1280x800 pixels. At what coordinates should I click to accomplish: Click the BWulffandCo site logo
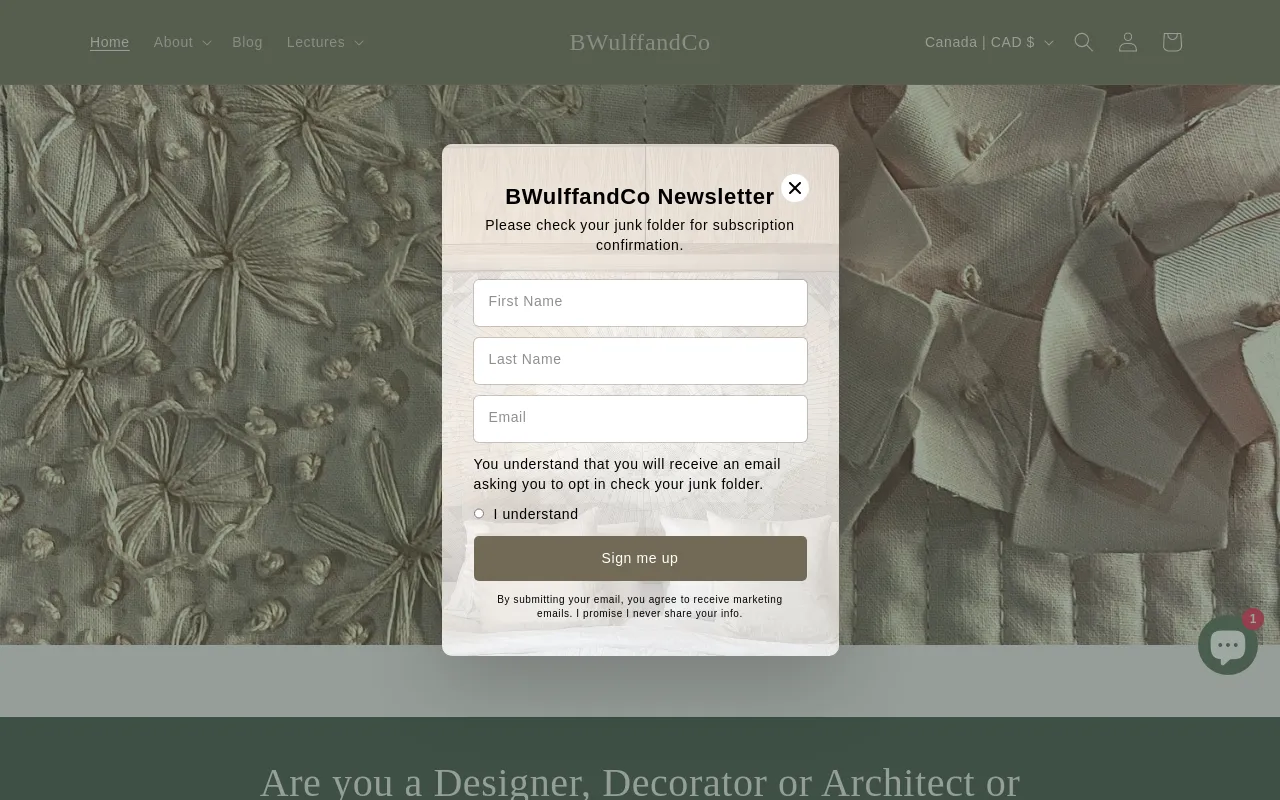coord(640,42)
